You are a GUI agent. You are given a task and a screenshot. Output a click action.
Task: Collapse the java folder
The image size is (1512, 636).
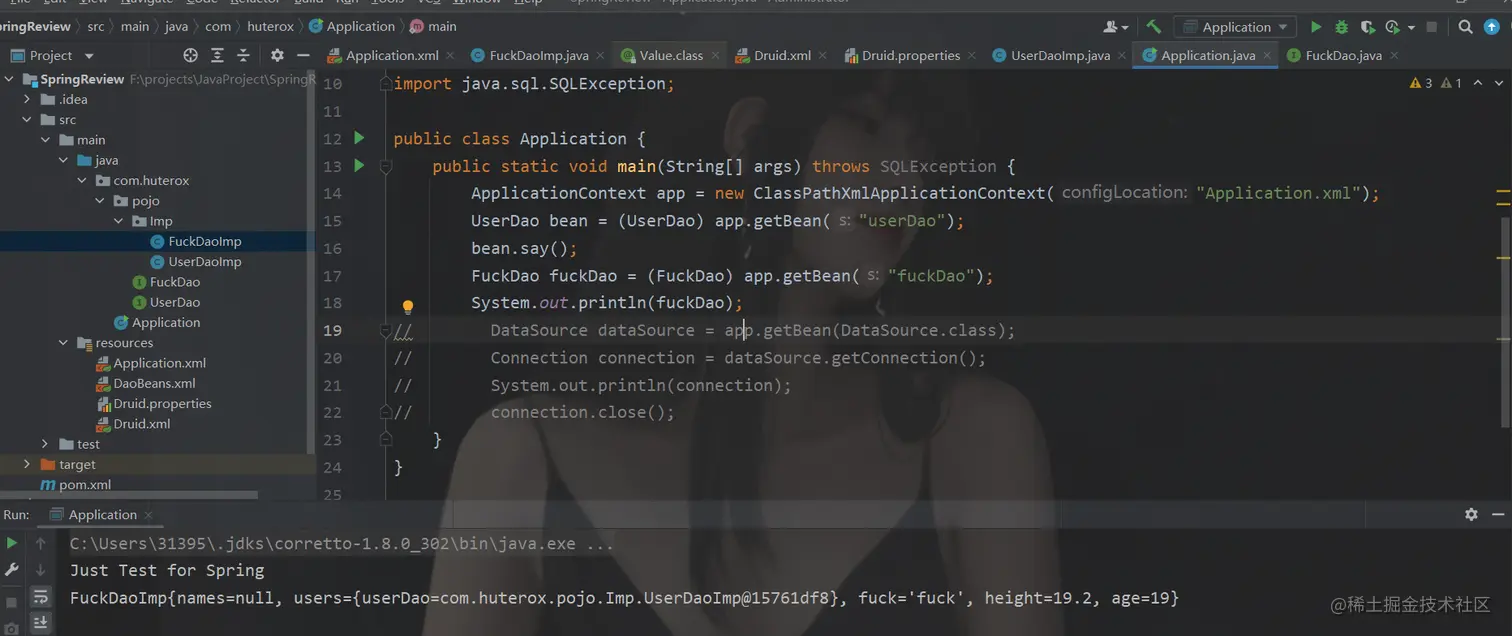tap(64, 160)
